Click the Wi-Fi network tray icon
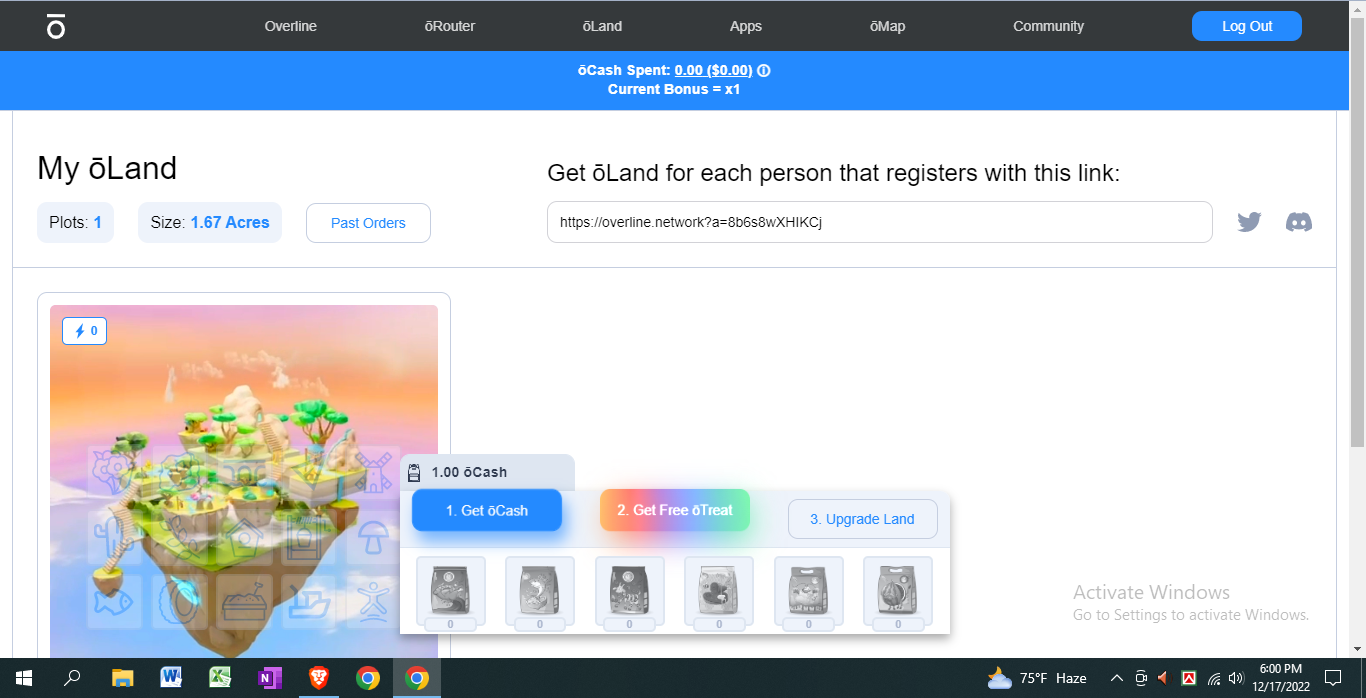Screen dimensions: 1366x698 [1213, 678]
